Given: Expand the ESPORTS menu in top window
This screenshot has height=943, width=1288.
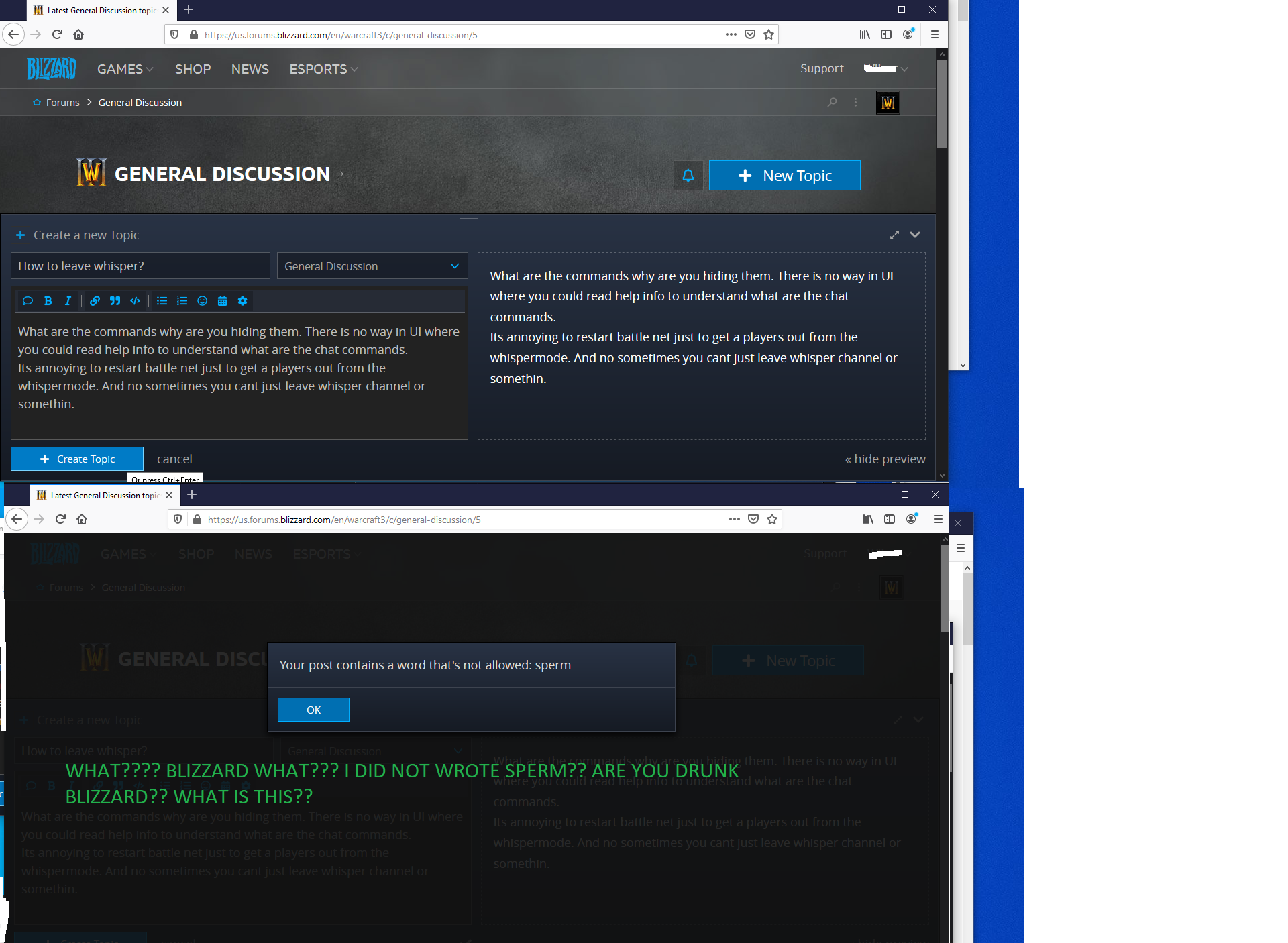Looking at the screenshot, I should point(323,69).
